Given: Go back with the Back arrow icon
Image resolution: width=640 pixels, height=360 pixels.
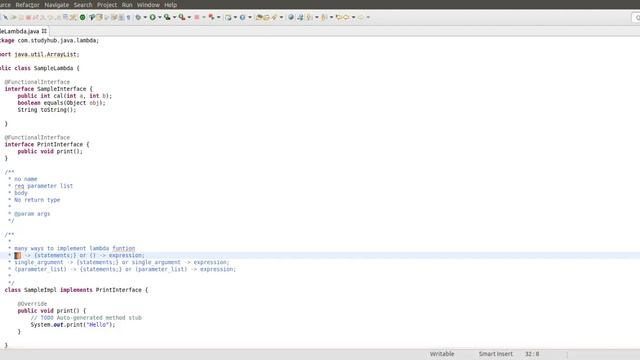Looking at the screenshot, I should (x=346, y=17).
